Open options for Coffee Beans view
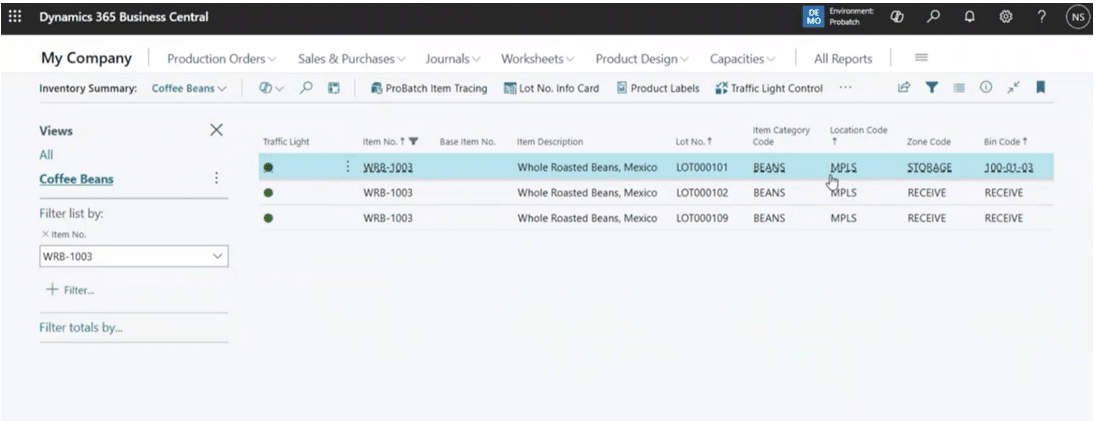The image size is (1095, 421). (x=216, y=179)
